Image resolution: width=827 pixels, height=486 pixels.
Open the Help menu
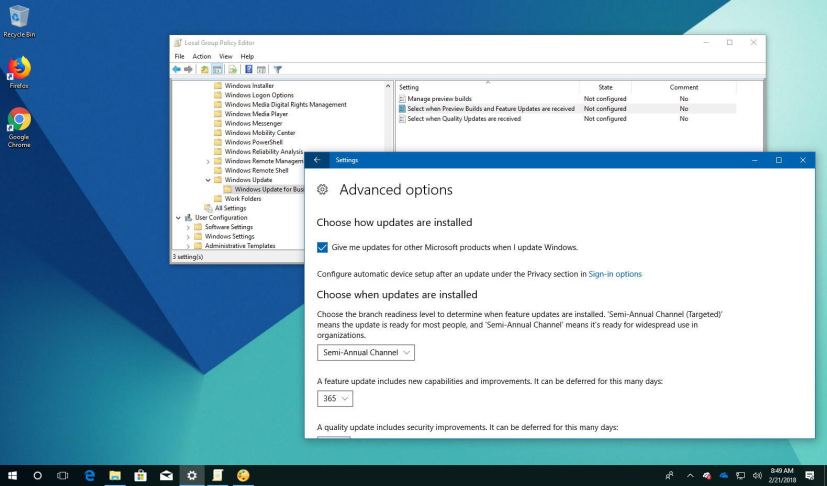247,56
